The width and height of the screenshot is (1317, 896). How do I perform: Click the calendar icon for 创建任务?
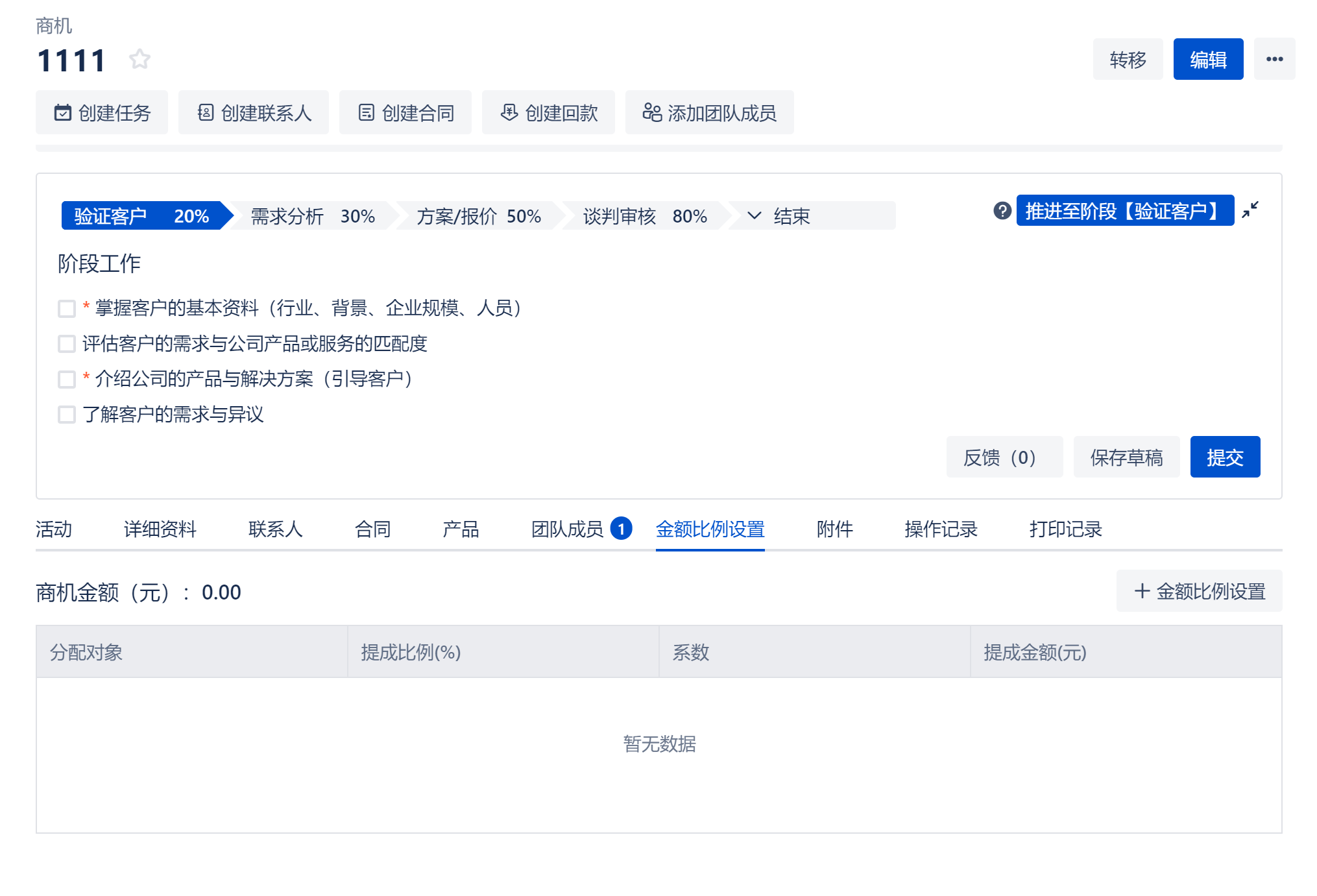point(63,113)
